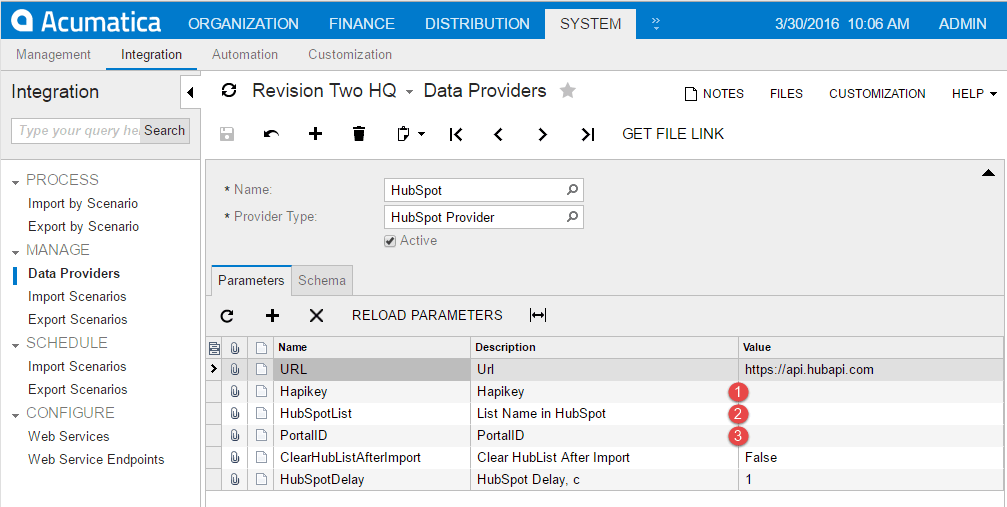
Task: Delete the current data provider
Action: [x=359, y=134]
